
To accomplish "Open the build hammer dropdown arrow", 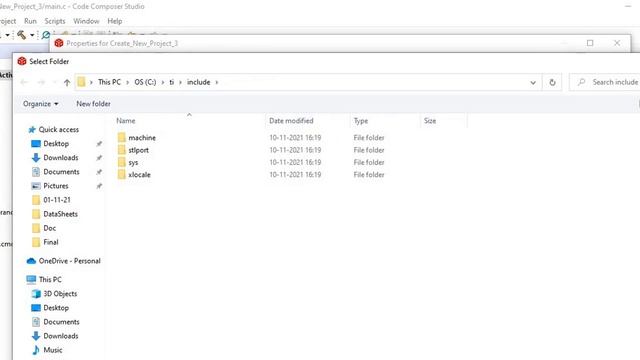I will [32, 35].
